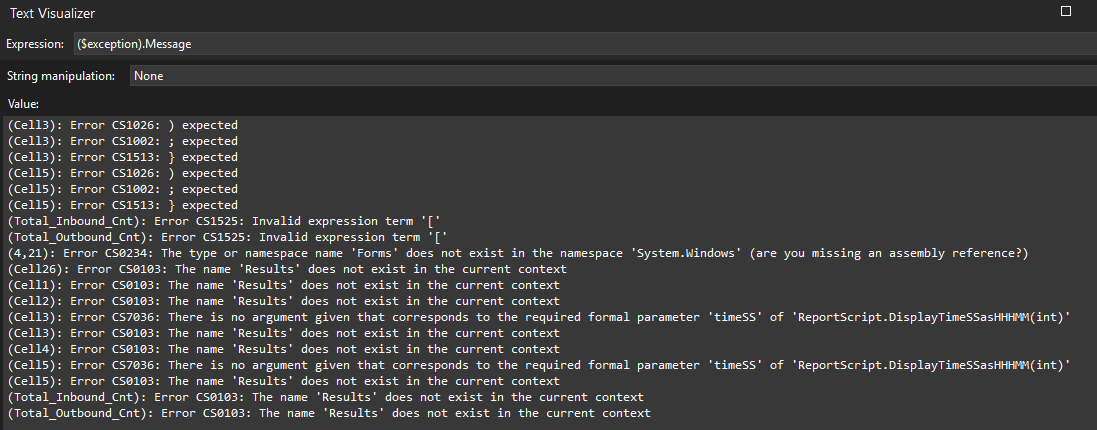Click the Cell3 CS1026 ') expected' line
This screenshot has width=1097, height=430.
pos(122,125)
